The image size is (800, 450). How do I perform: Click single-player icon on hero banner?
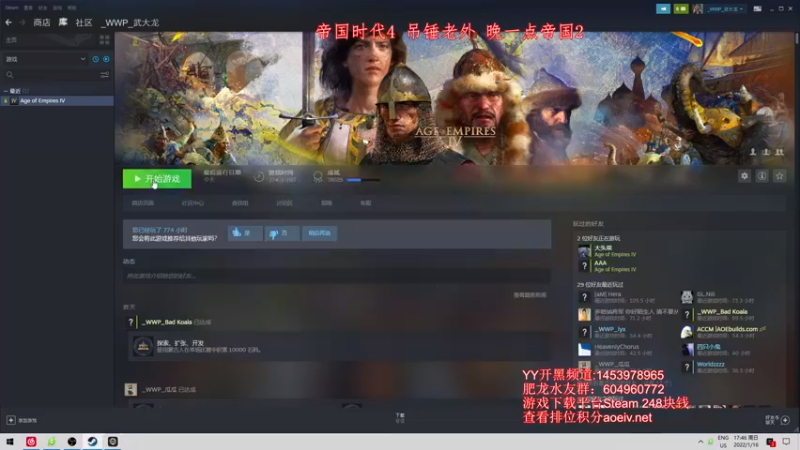coord(753,152)
